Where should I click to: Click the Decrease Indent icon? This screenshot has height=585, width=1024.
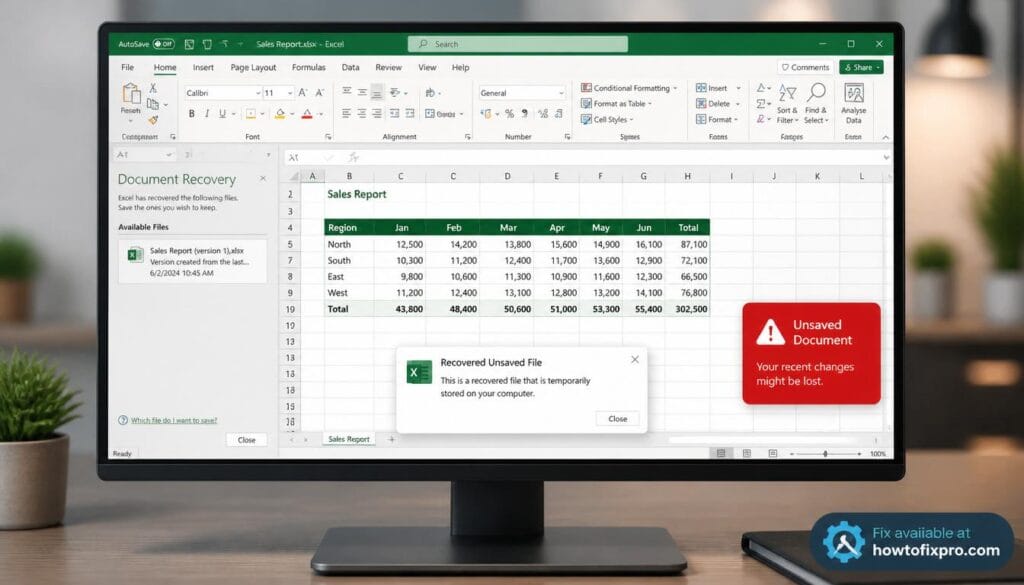tap(394, 114)
